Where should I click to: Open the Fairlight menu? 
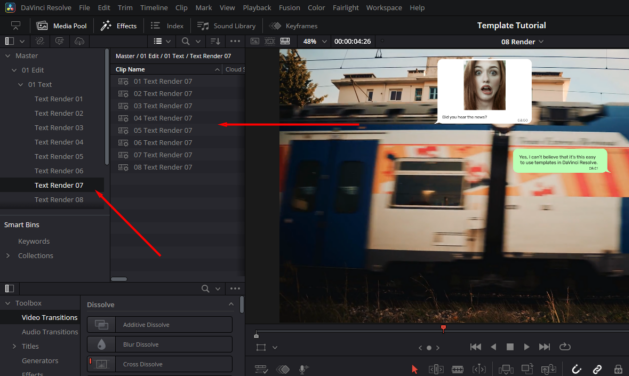(345, 8)
